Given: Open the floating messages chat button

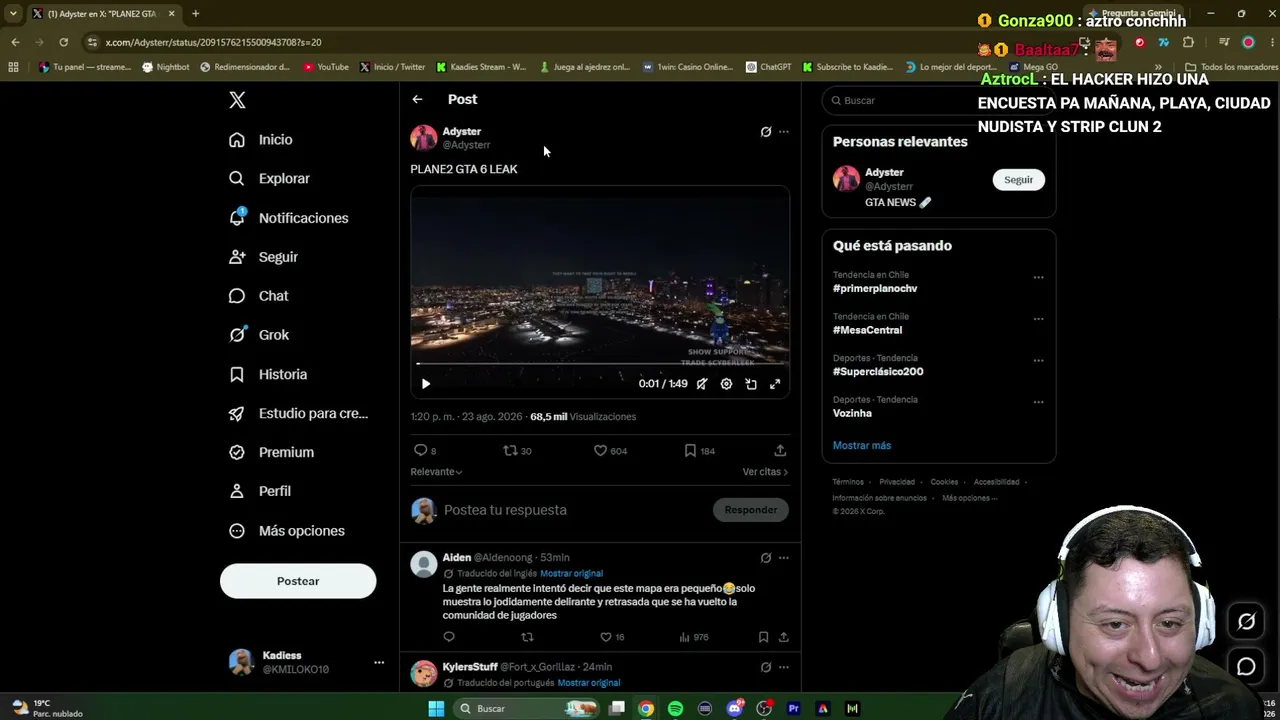Looking at the screenshot, I should (x=1246, y=666).
